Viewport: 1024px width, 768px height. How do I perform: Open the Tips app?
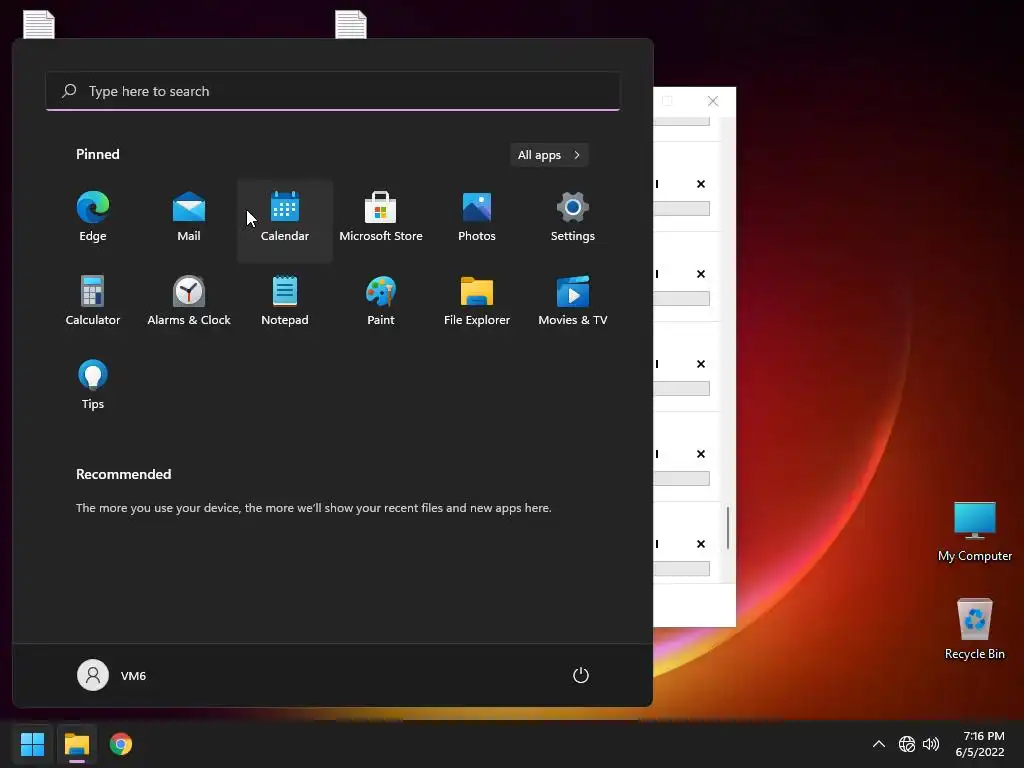click(x=93, y=385)
